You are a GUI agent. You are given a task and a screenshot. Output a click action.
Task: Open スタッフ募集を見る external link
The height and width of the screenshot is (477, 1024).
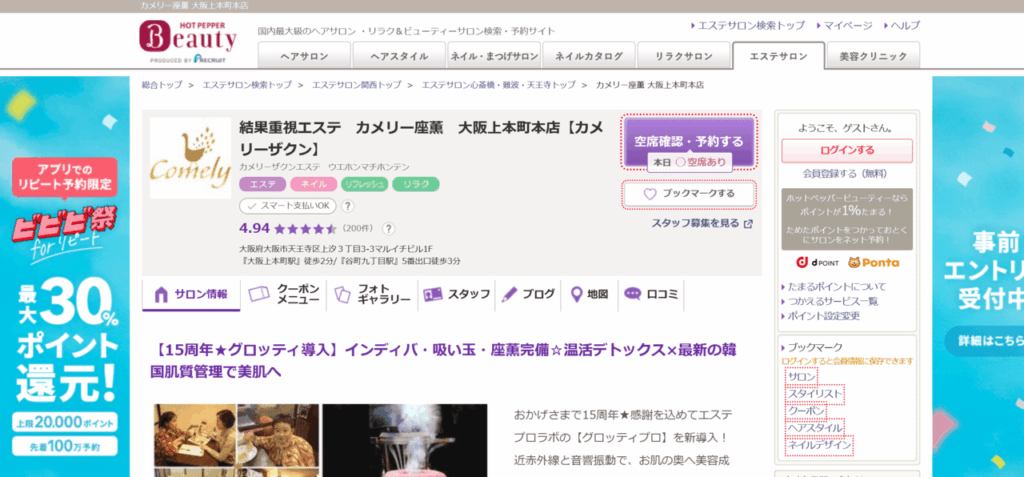pyautogui.click(x=702, y=223)
